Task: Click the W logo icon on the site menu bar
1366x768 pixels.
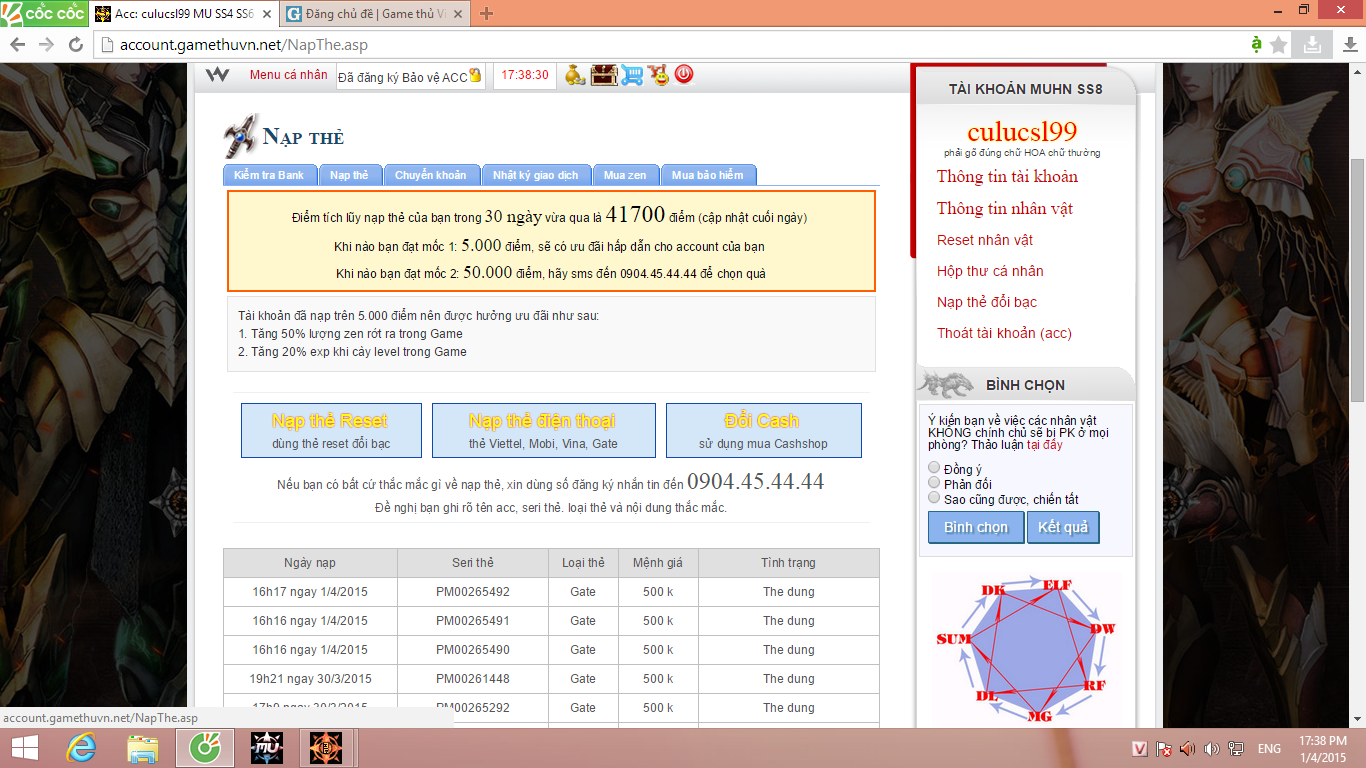Action: click(217, 74)
